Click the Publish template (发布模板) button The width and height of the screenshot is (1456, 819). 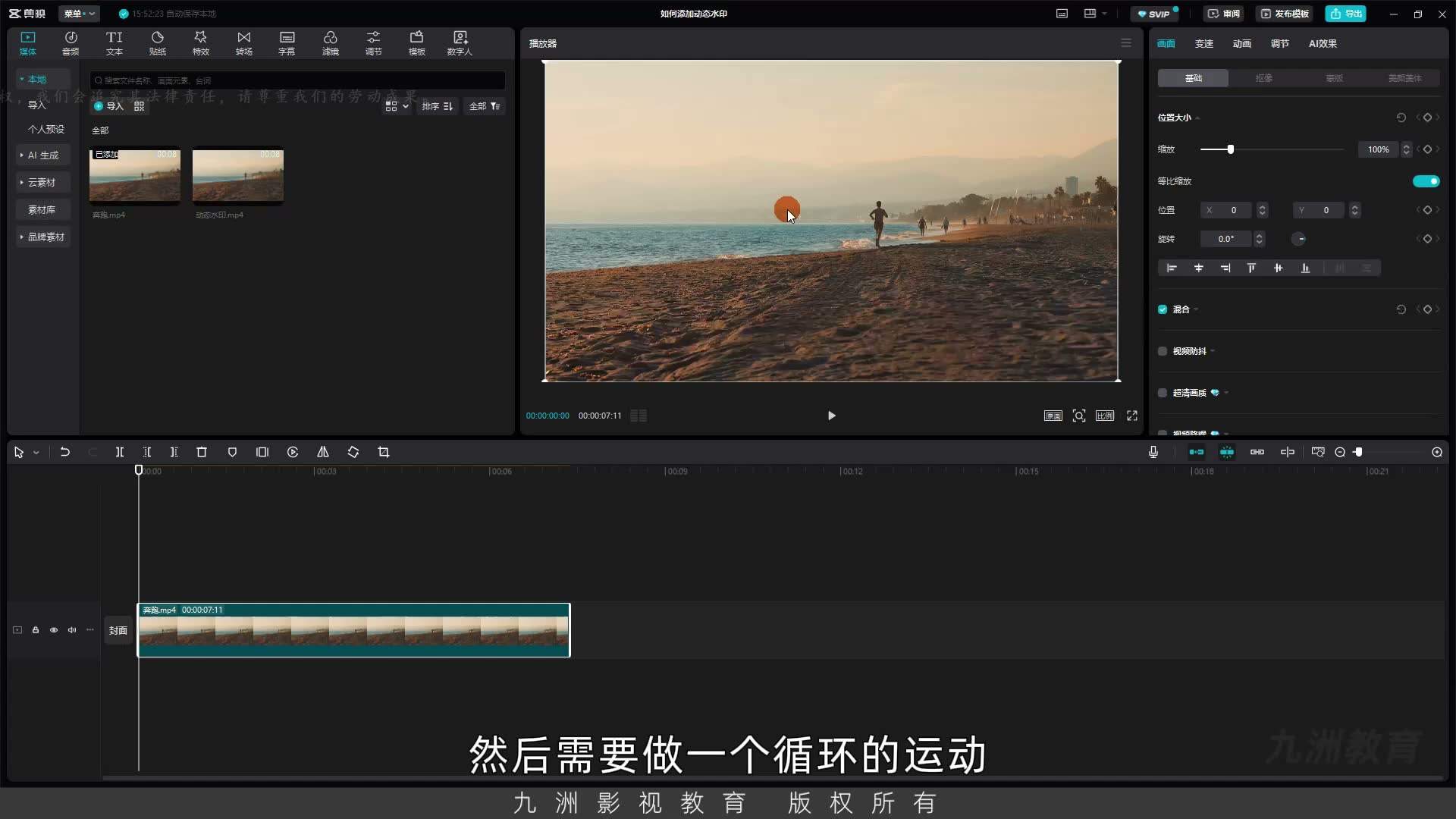click(1285, 14)
